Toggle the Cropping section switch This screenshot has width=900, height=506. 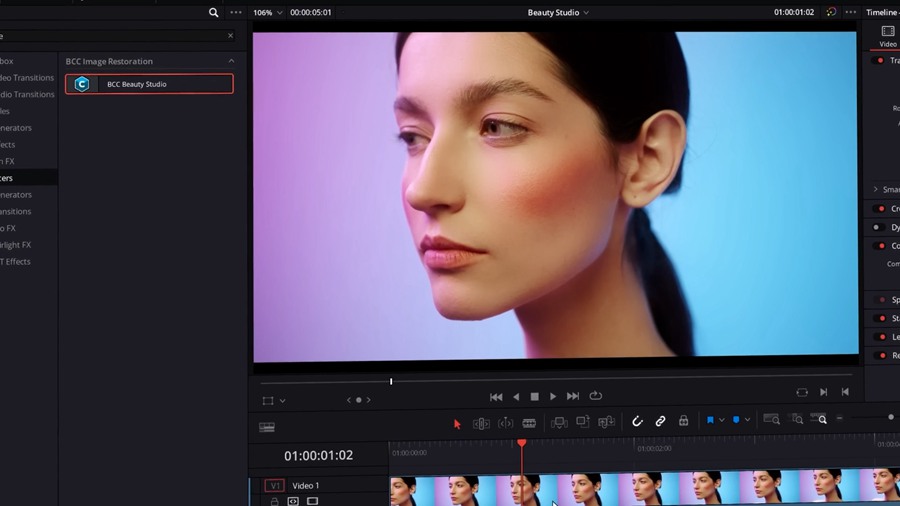tap(878, 209)
